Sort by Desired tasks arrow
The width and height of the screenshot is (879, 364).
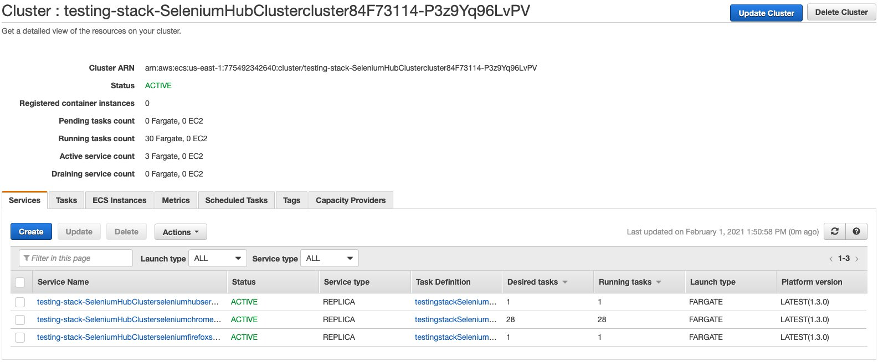pyautogui.click(x=565, y=282)
